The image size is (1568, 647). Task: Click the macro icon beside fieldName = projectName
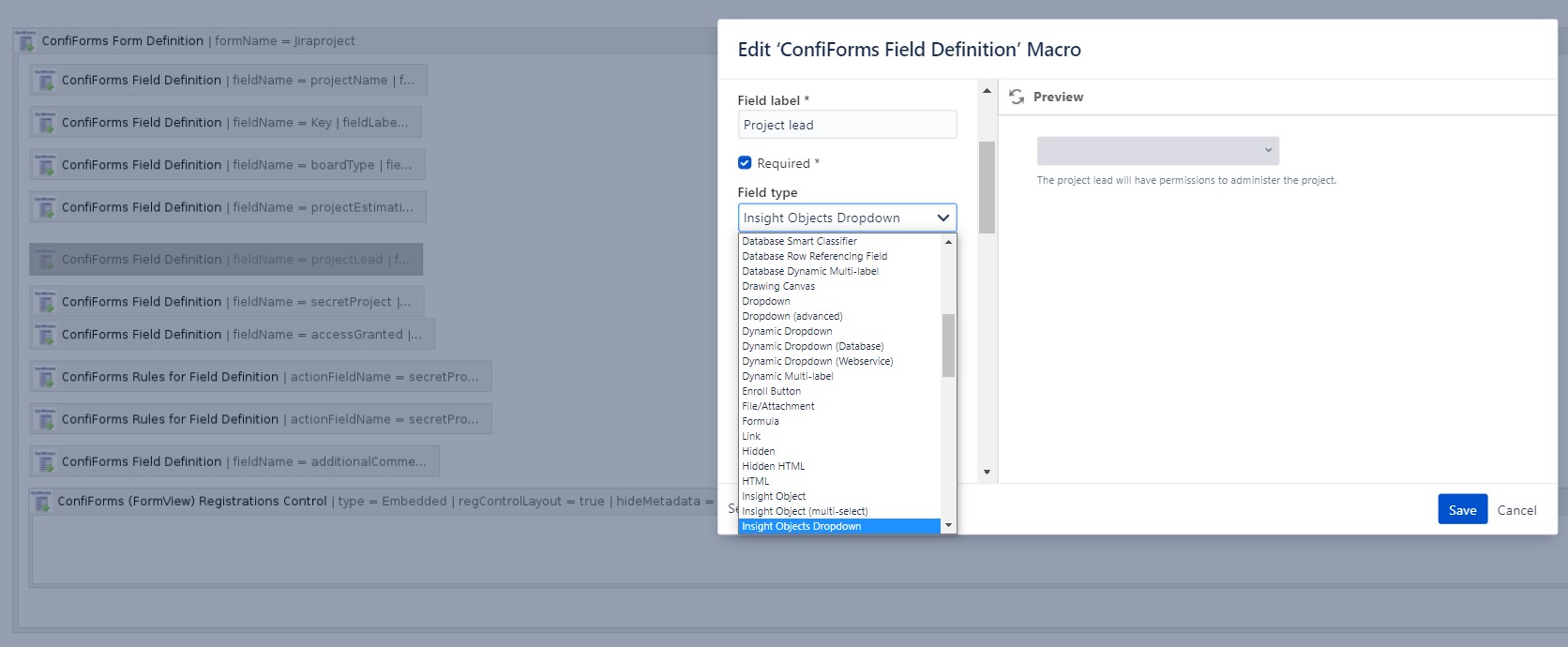pyautogui.click(x=44, y=81)
